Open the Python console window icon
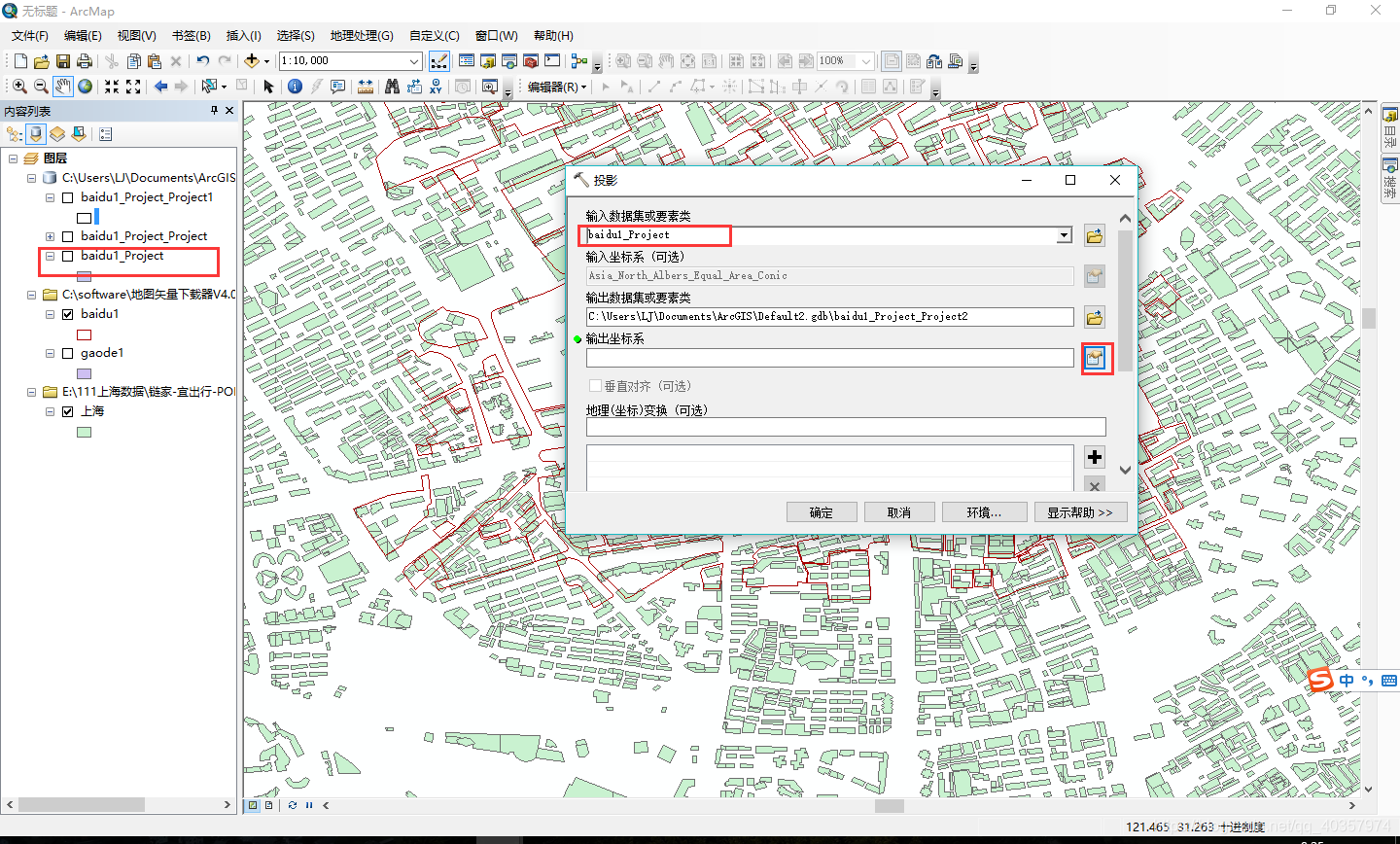 pos(552,61)
